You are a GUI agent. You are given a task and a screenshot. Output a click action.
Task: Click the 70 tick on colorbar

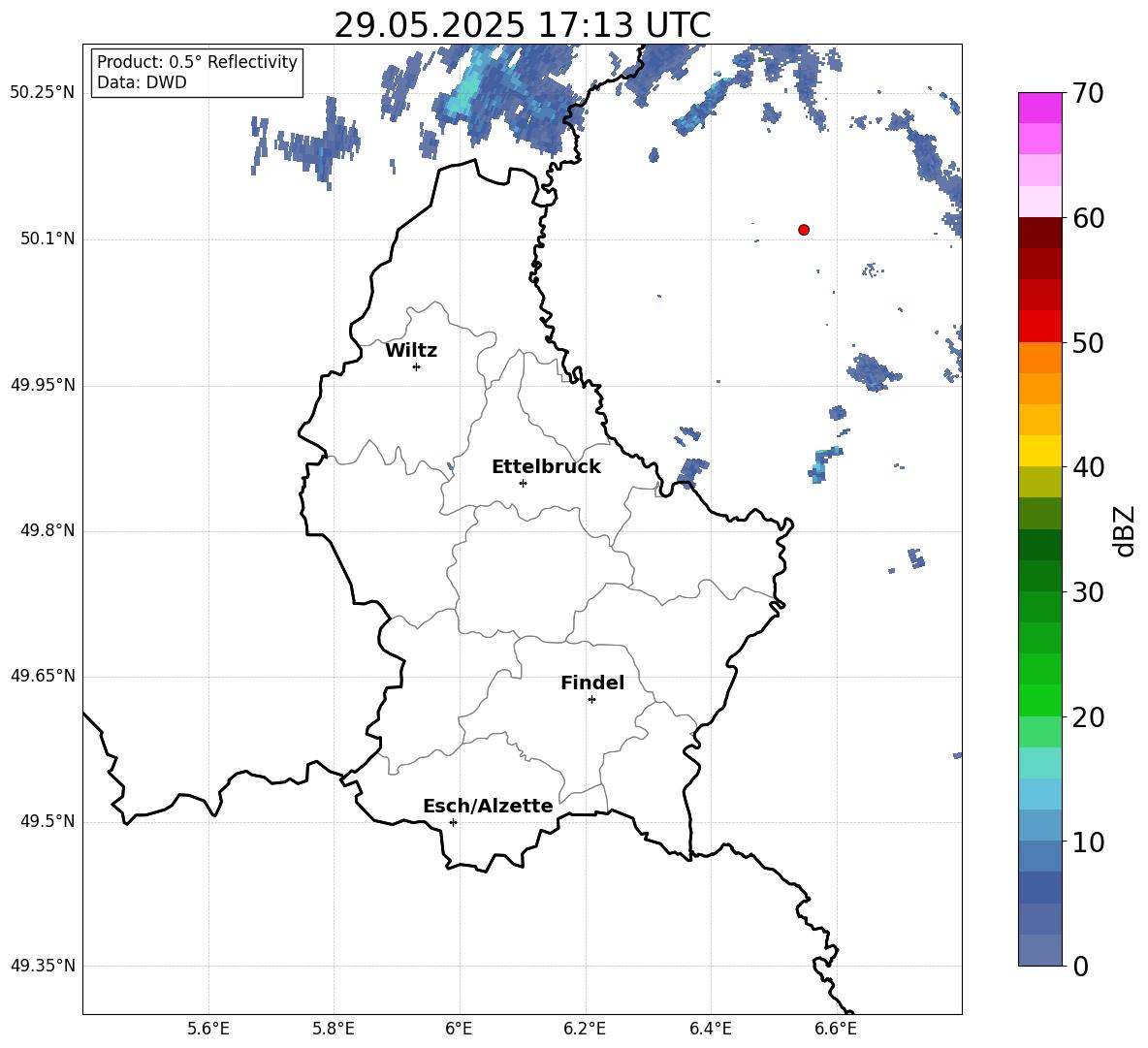tap(1089, 93)
